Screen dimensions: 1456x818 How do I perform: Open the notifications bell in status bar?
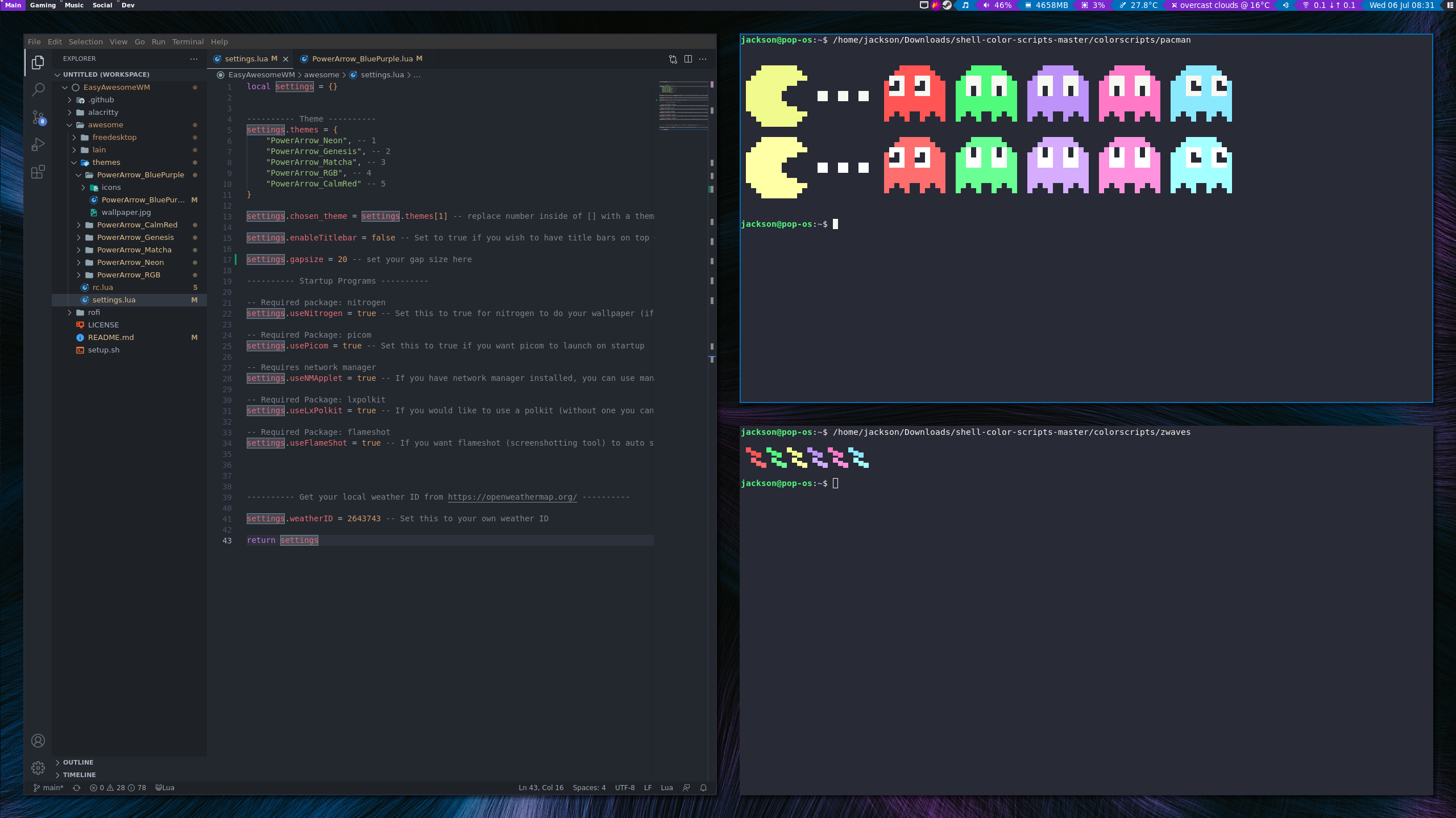703,788
